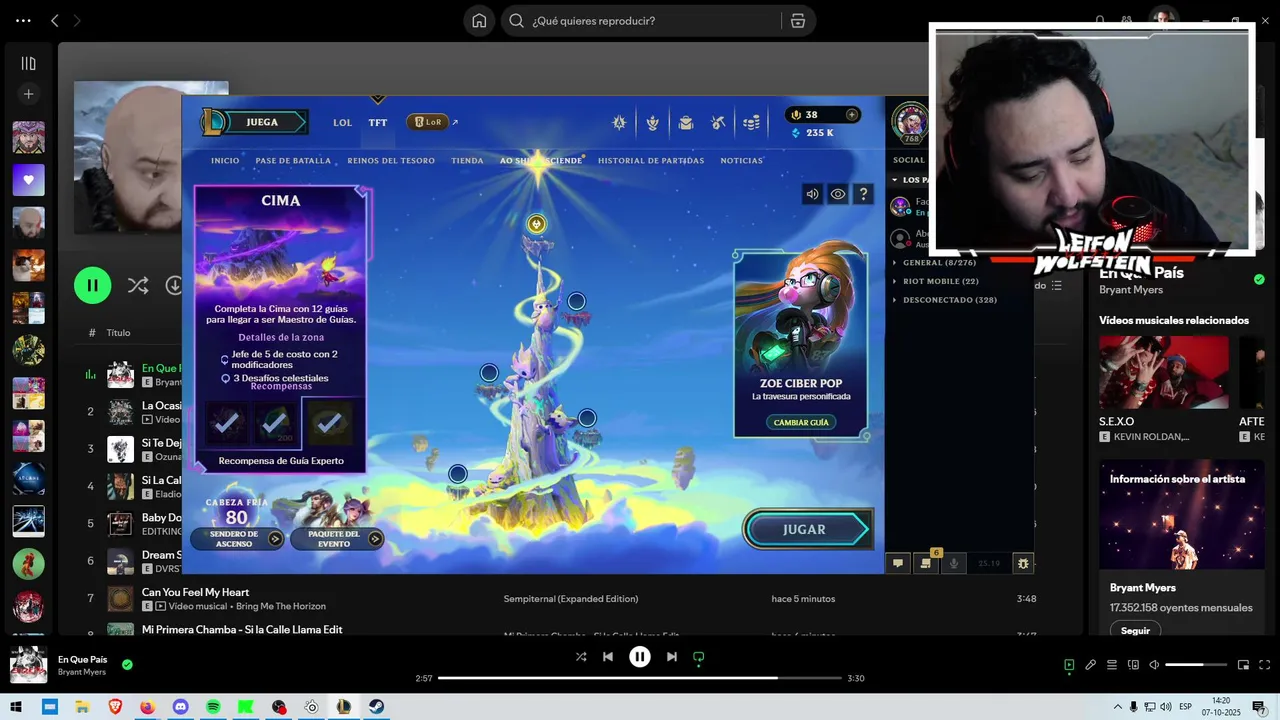Open the miniplayer icon

[x=1243, y=665]
